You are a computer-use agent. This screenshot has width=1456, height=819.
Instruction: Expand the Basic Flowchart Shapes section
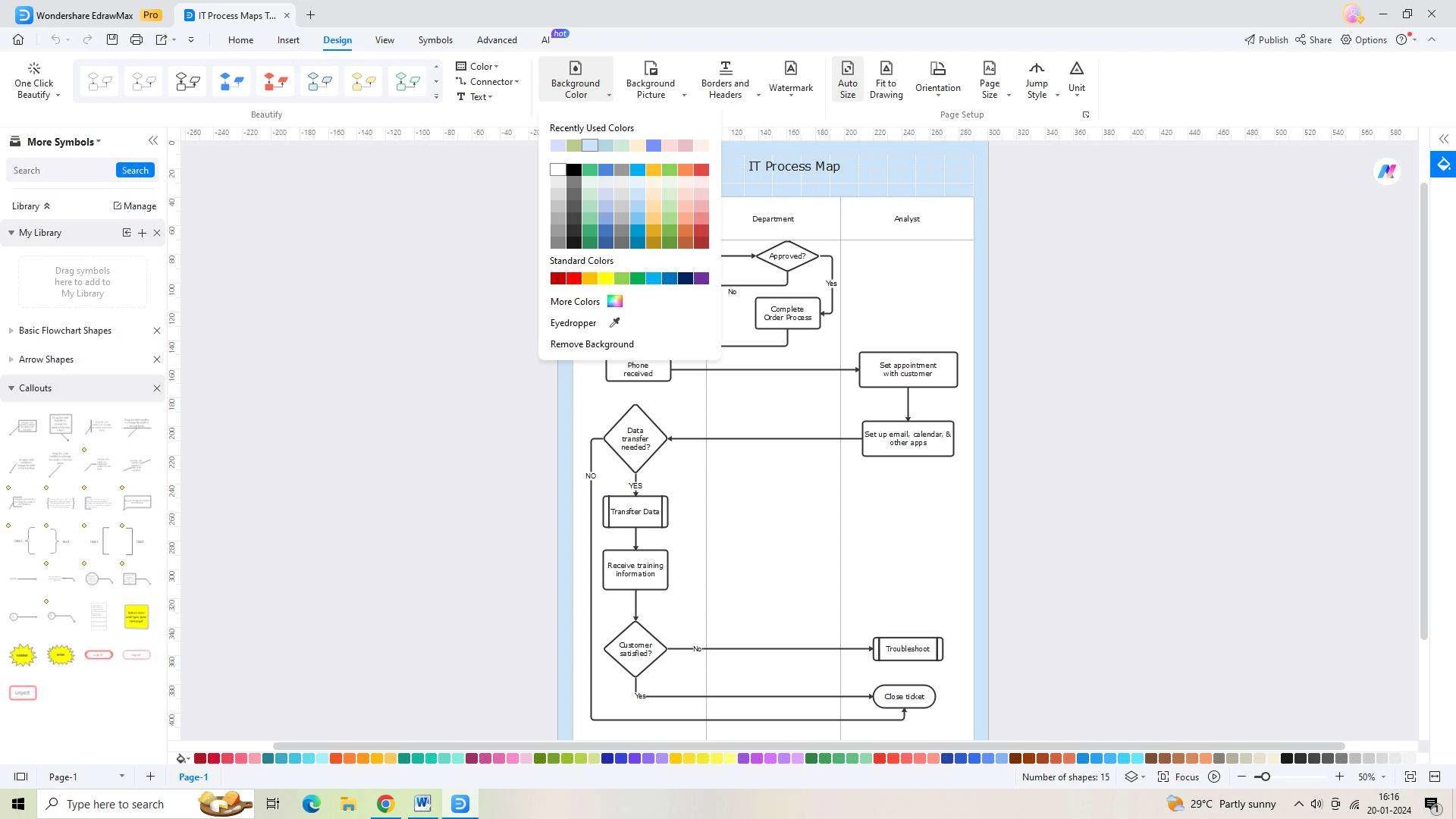point(64,331)
